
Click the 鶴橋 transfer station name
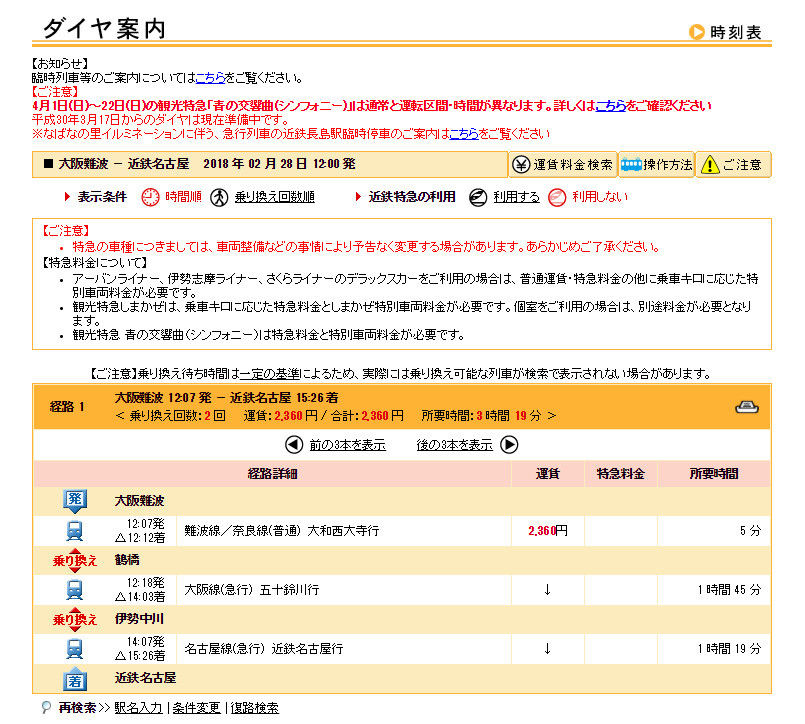pyautogui.click(x=127, y=560)
